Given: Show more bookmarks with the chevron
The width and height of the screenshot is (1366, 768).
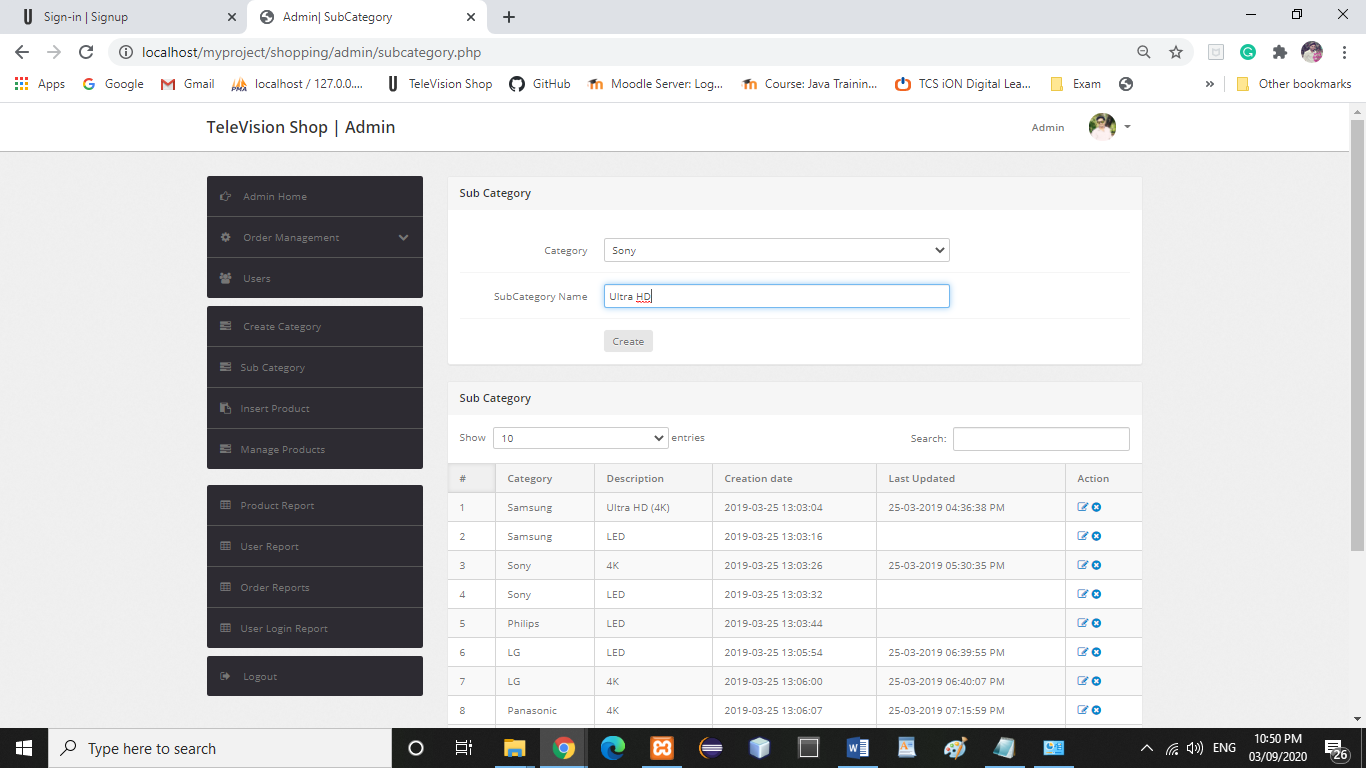Looking at the screenshot, I should click(1210, 84).
